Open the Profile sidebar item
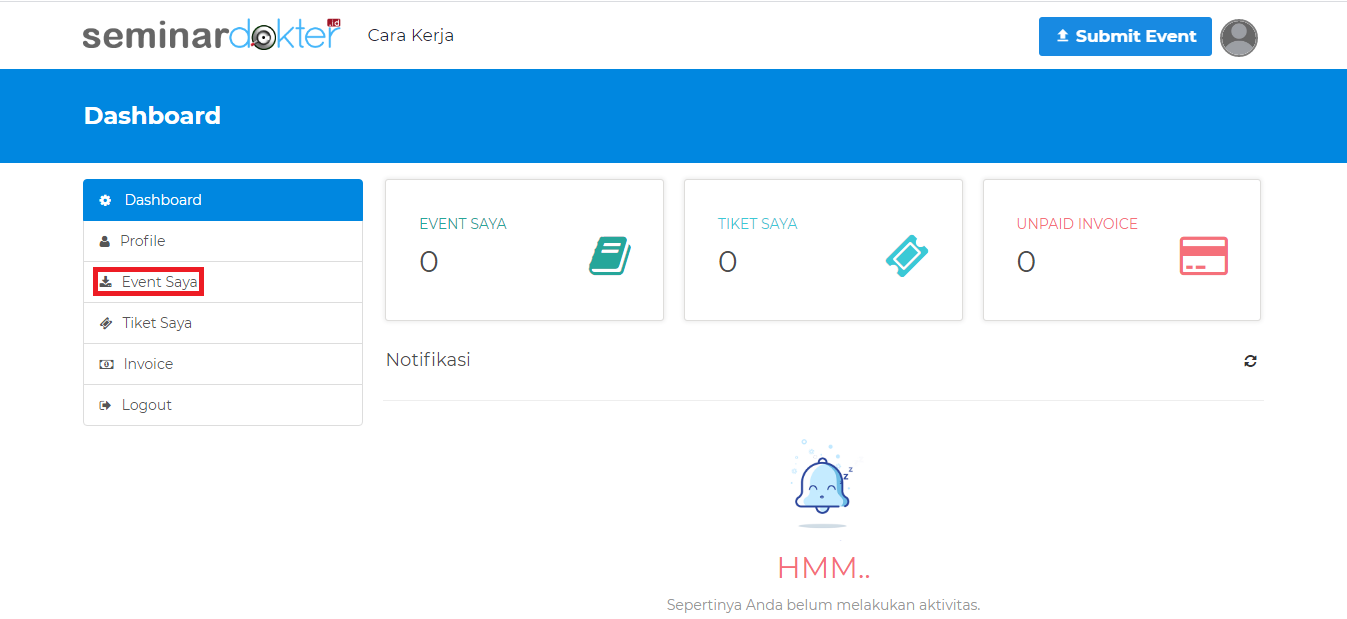Viewport: 1347px width, 619px height. tap(142, 241)
